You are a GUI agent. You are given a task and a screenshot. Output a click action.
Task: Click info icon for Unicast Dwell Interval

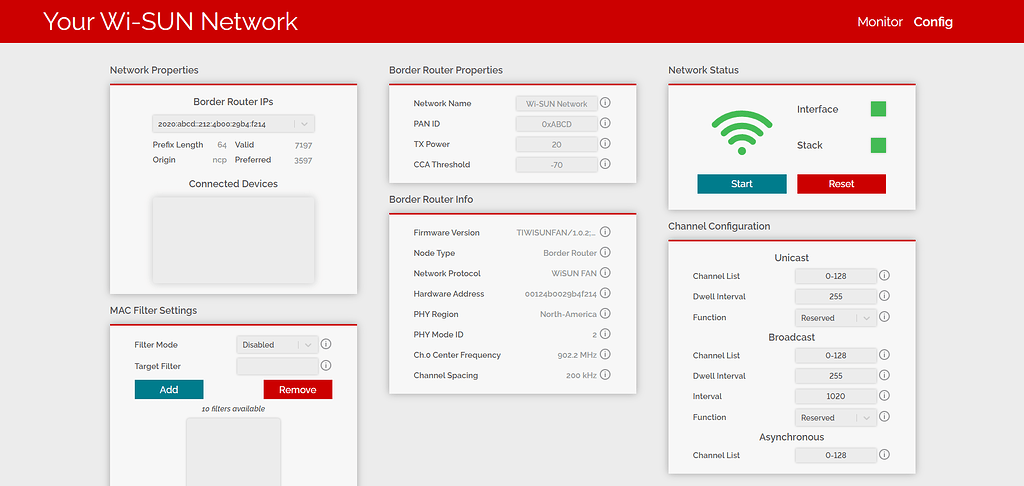[x=884, y=296]
